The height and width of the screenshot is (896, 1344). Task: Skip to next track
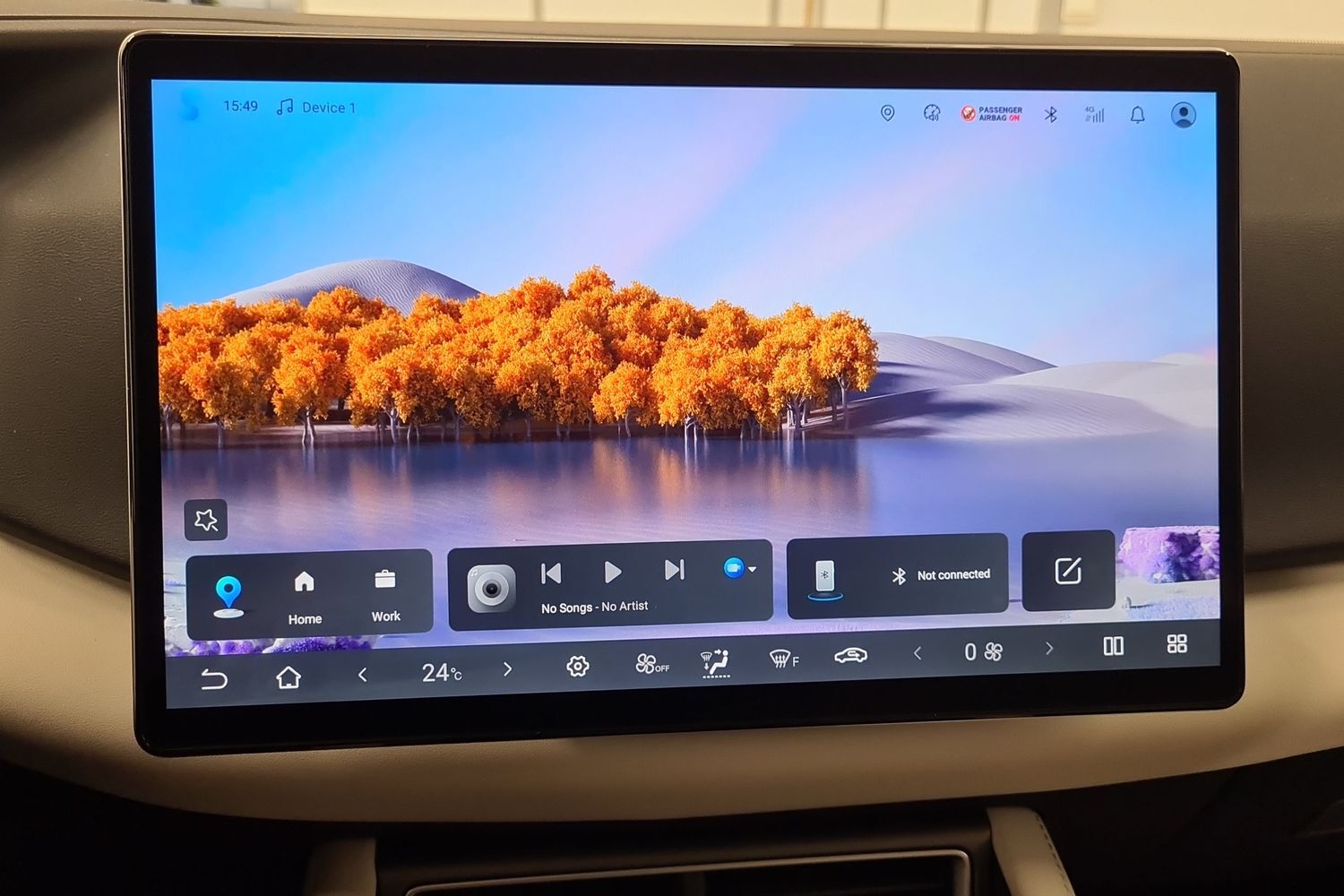pyautogui.click(x=675, y=570)
